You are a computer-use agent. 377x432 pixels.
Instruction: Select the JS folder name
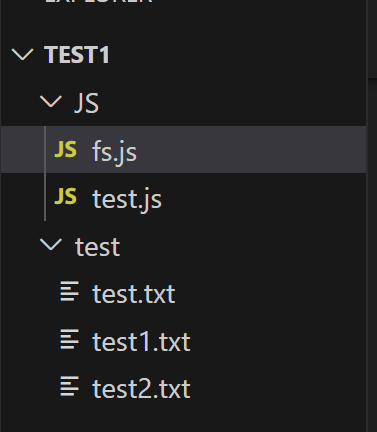pyautogui.click(x=87, y=103)
